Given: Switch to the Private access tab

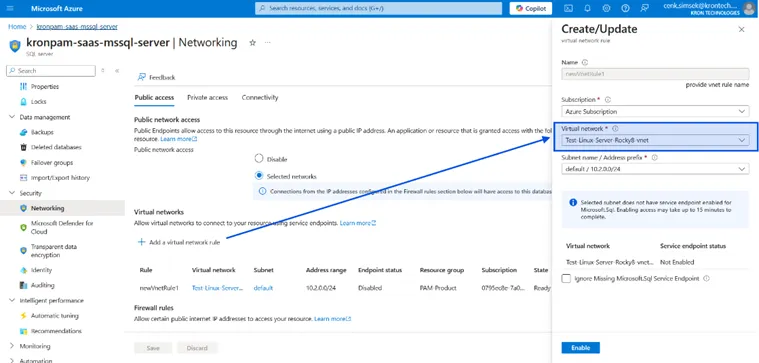Looking at the screenshot, I should click(207, 97).
